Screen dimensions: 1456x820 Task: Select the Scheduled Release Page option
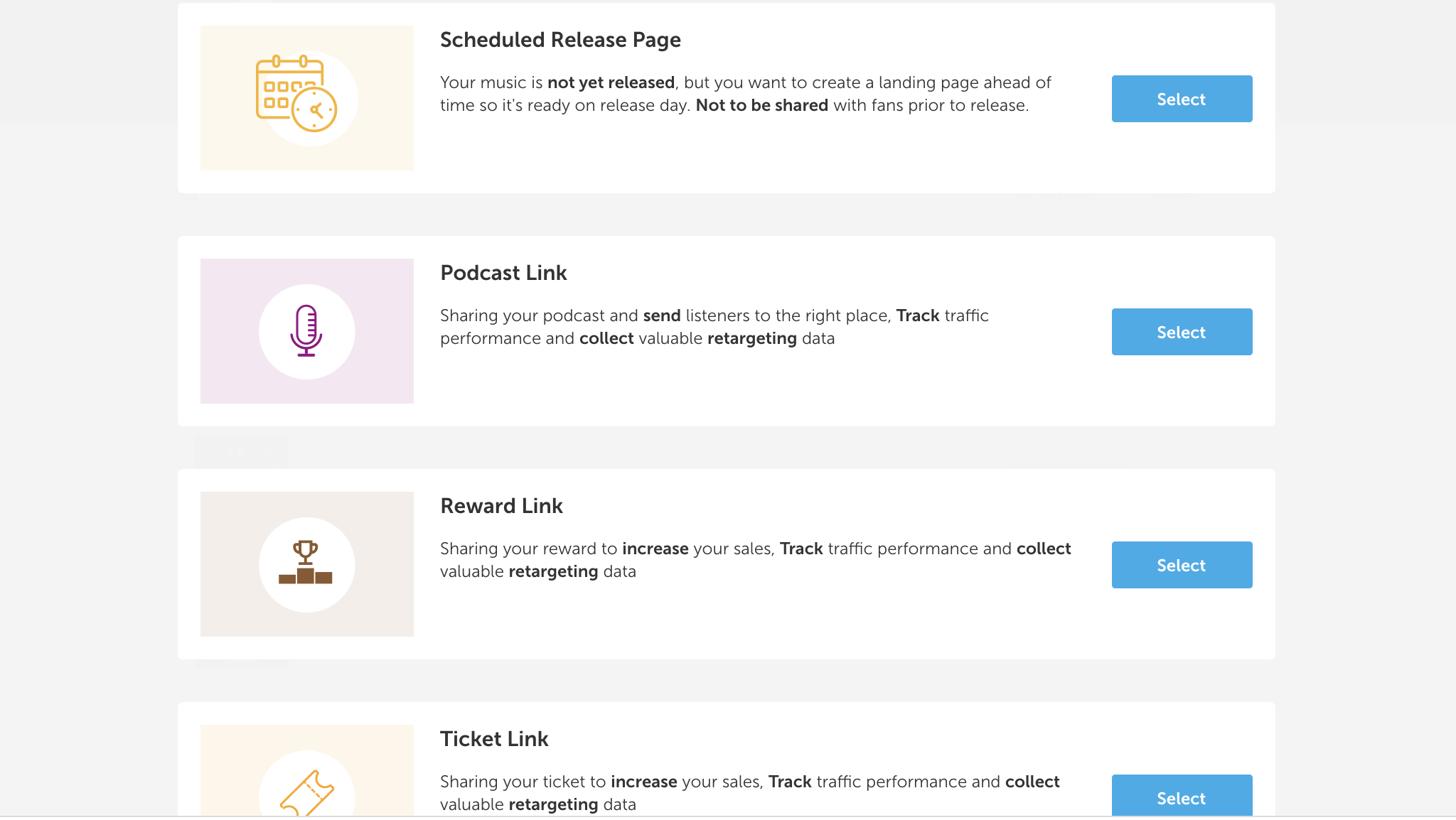coord(1182,99)
